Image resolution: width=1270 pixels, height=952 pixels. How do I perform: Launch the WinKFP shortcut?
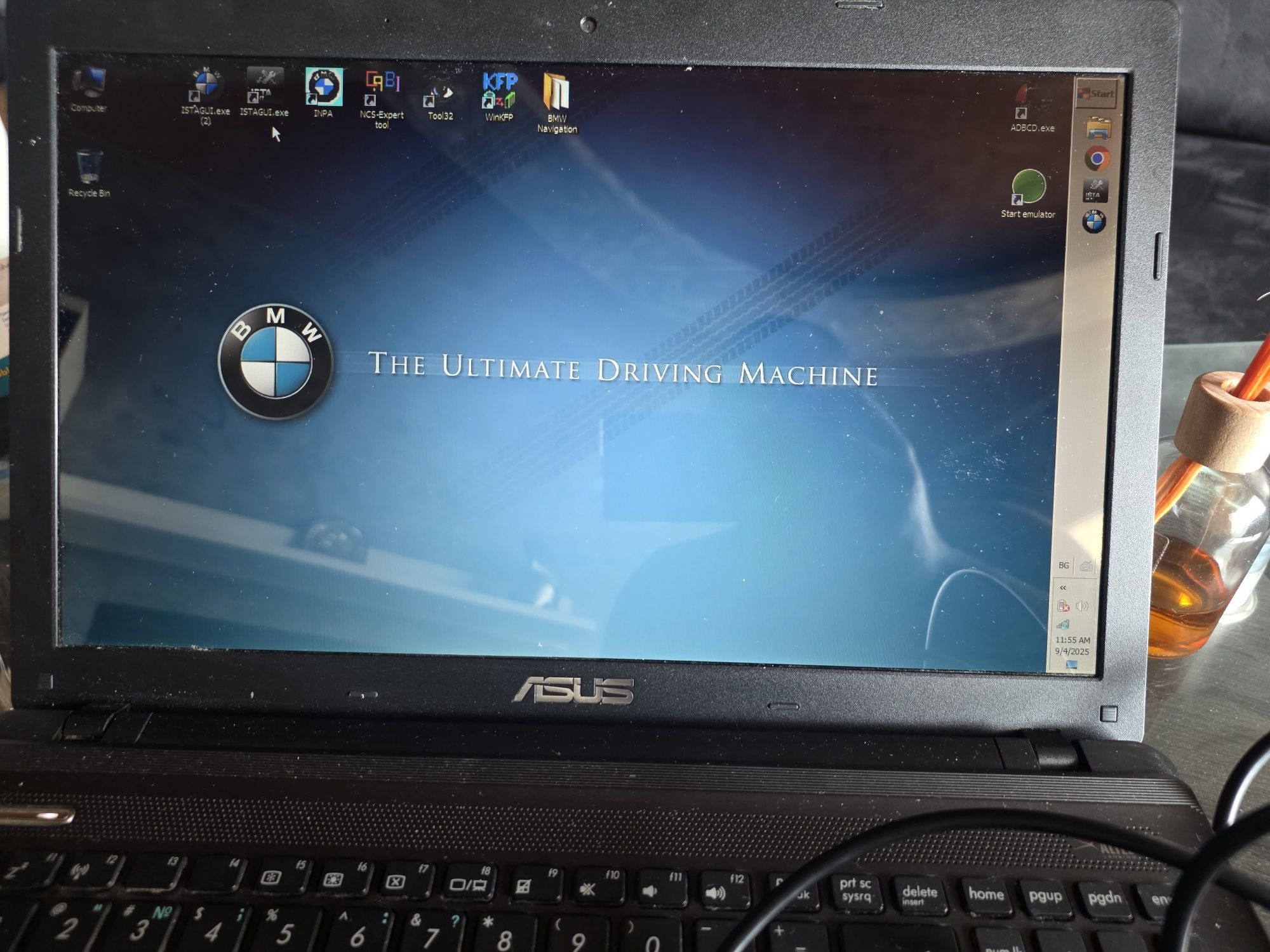(x=499, y=96)
